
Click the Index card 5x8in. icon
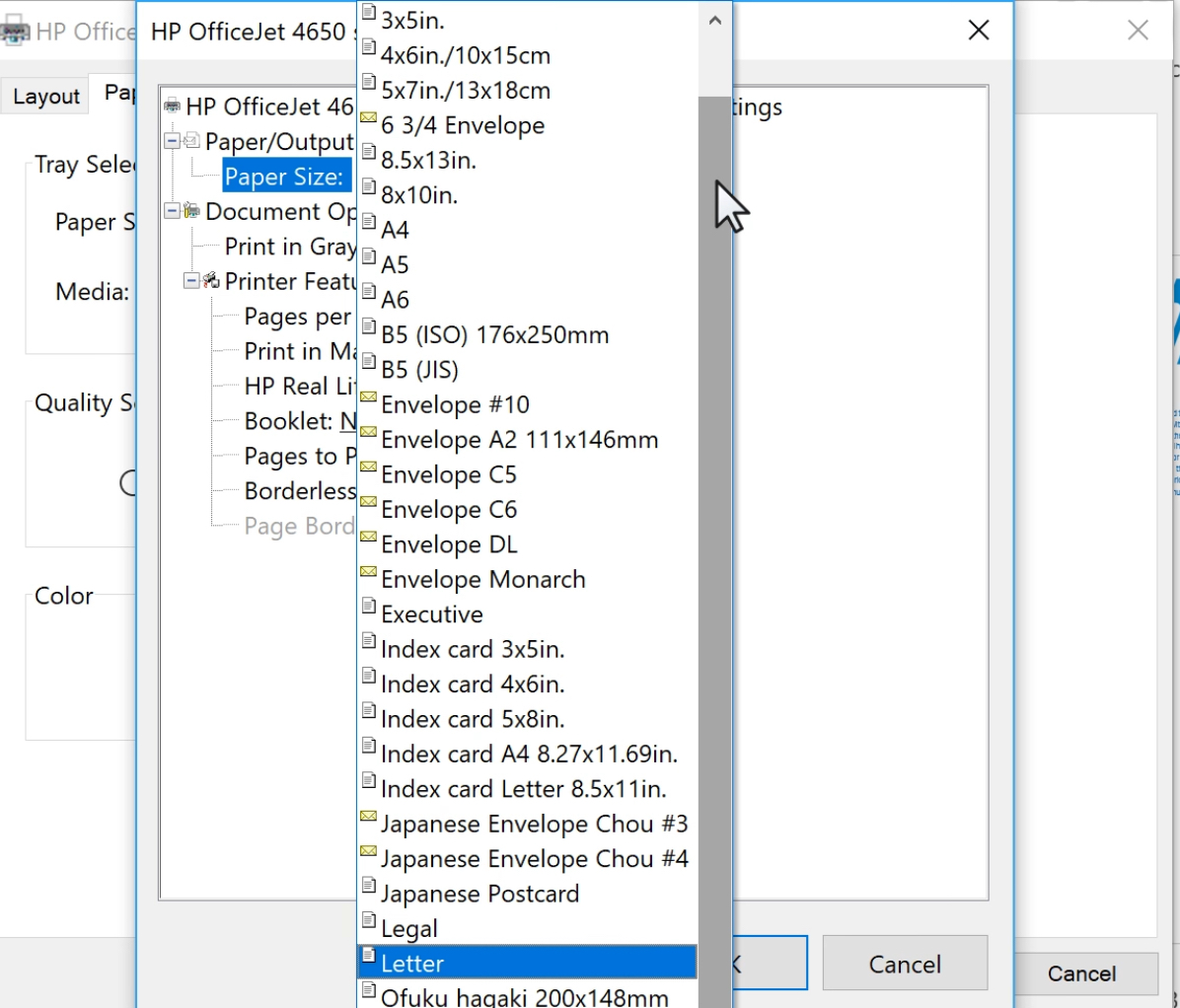point(369,711)
